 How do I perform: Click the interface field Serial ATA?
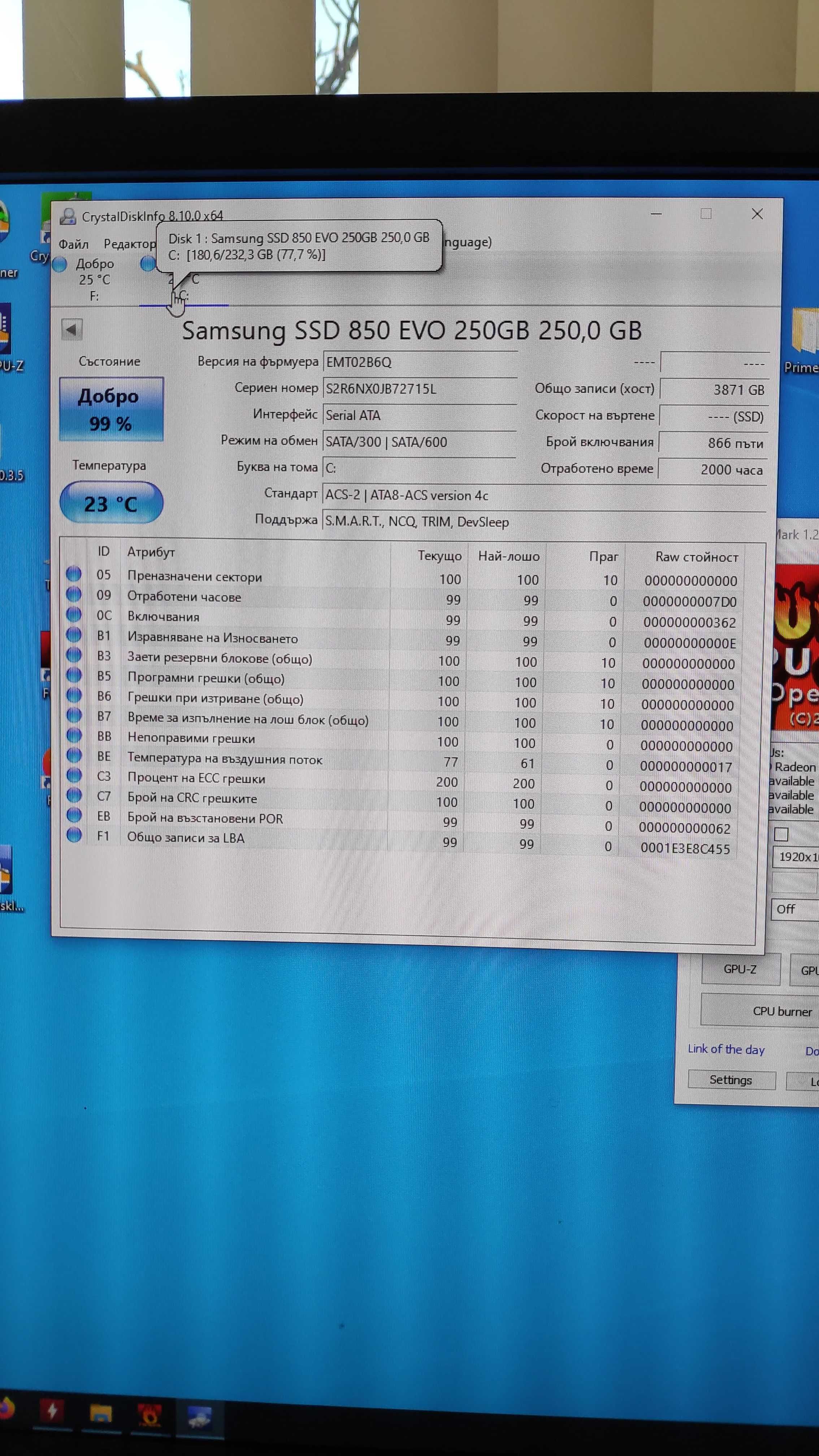tap(420, 415)
